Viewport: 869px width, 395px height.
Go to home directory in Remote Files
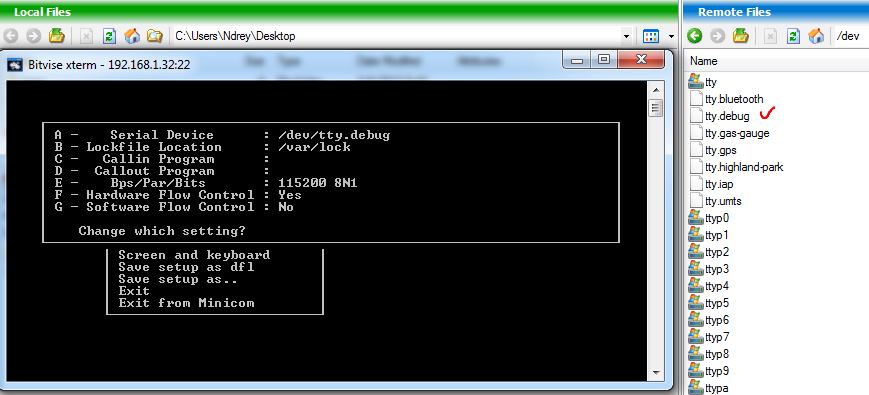click(816, 36)
